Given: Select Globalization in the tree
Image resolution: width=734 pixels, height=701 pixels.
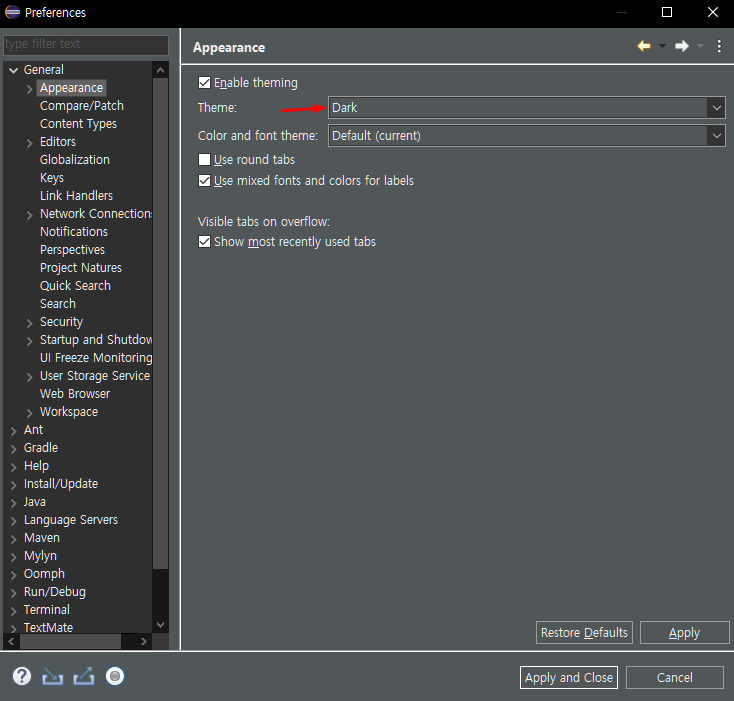Looking at the screenshot, I should (x=75, y=160).
